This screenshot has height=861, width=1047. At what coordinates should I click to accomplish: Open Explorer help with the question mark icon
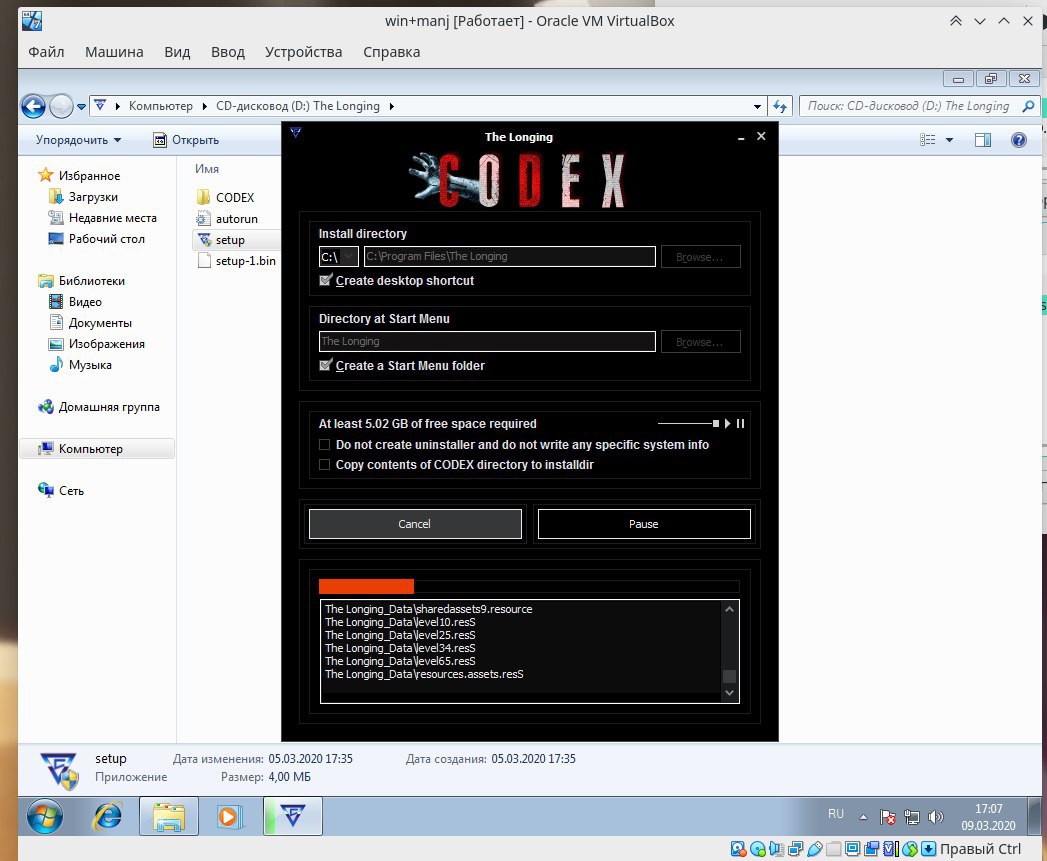pos(1018,140)
